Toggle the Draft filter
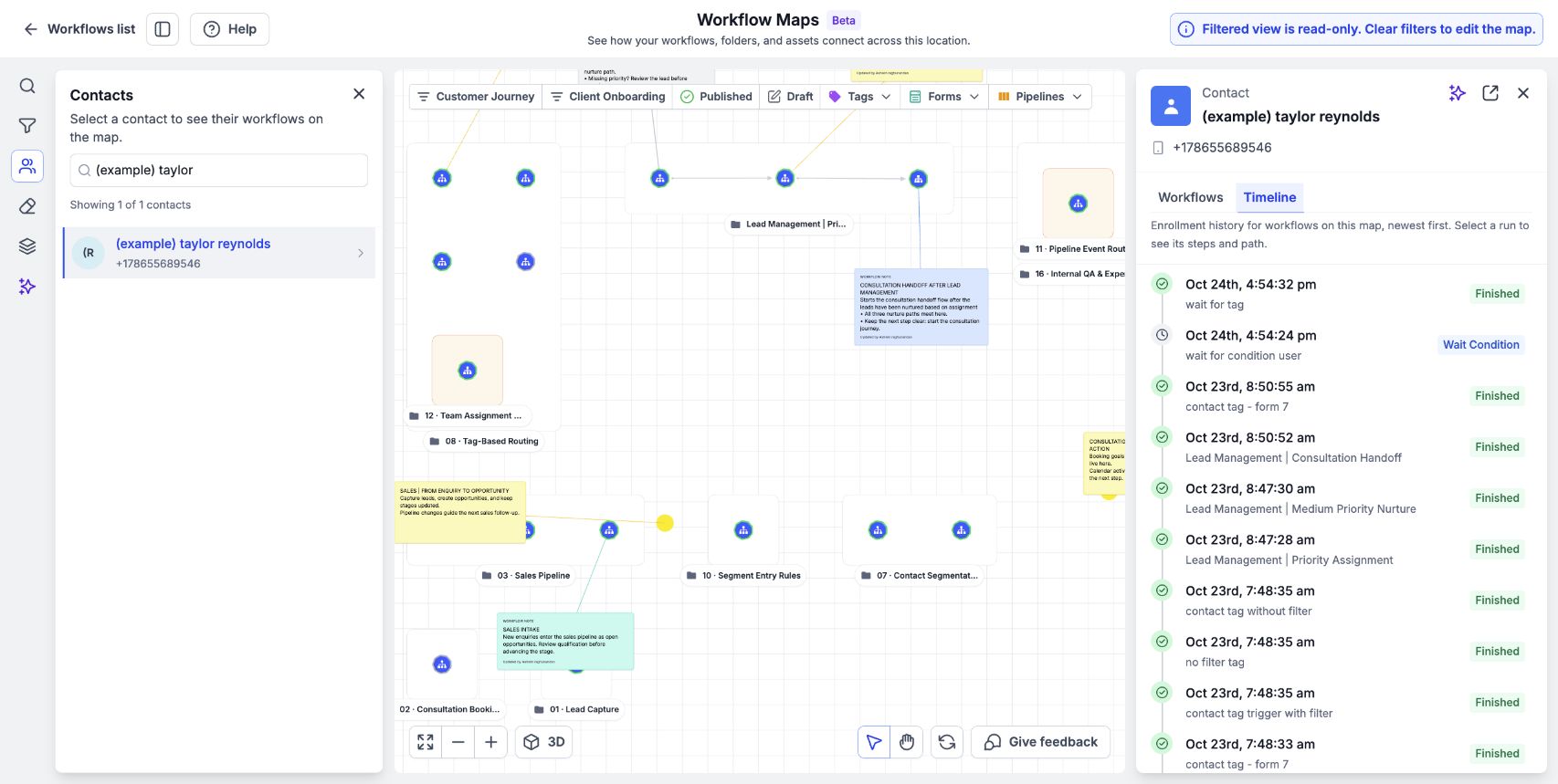Viewport: 1558px width, 784px height. (x=791, y=97)
